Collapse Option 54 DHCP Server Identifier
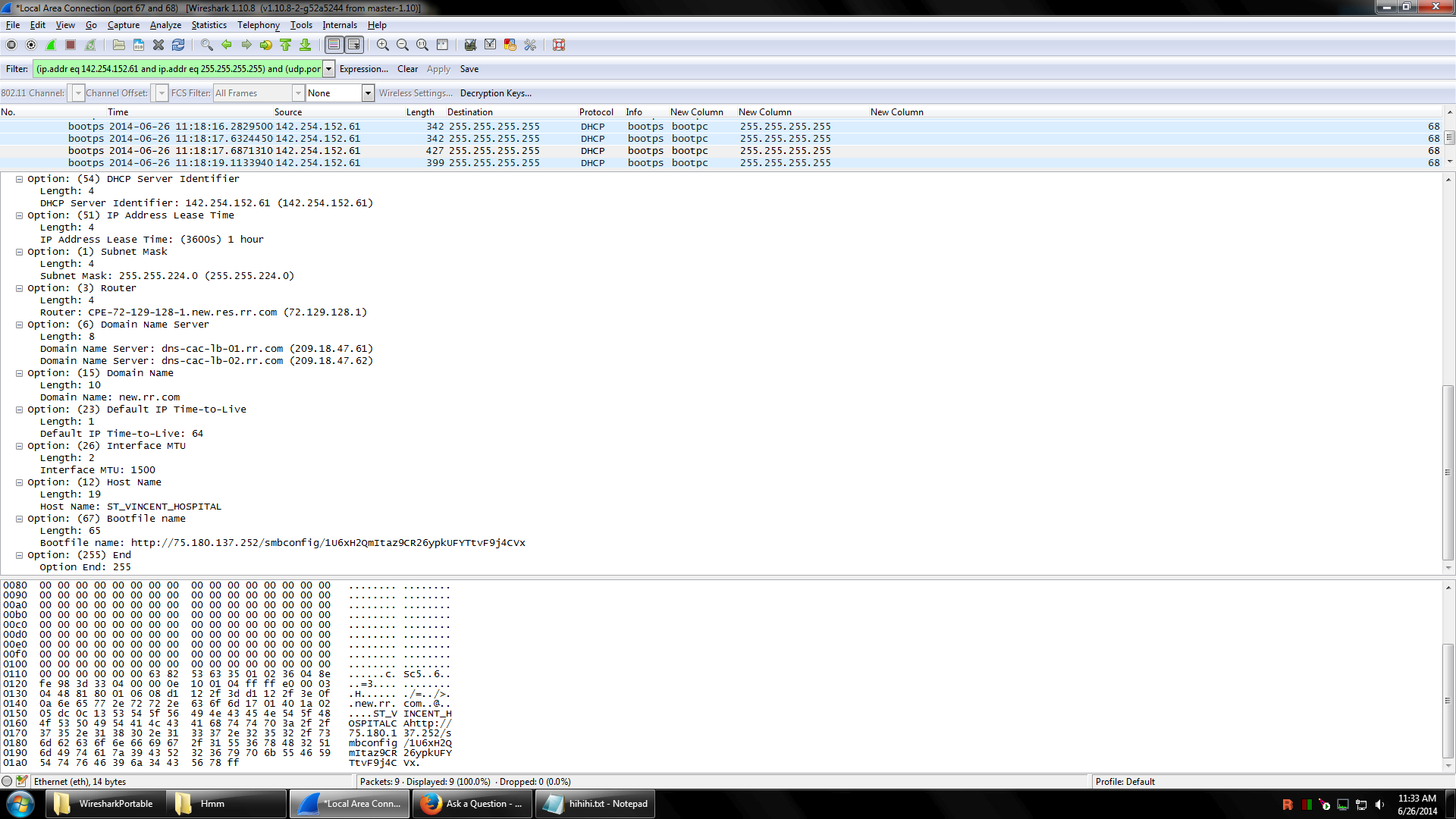1456x819 pixels. [x=20, y=179]
